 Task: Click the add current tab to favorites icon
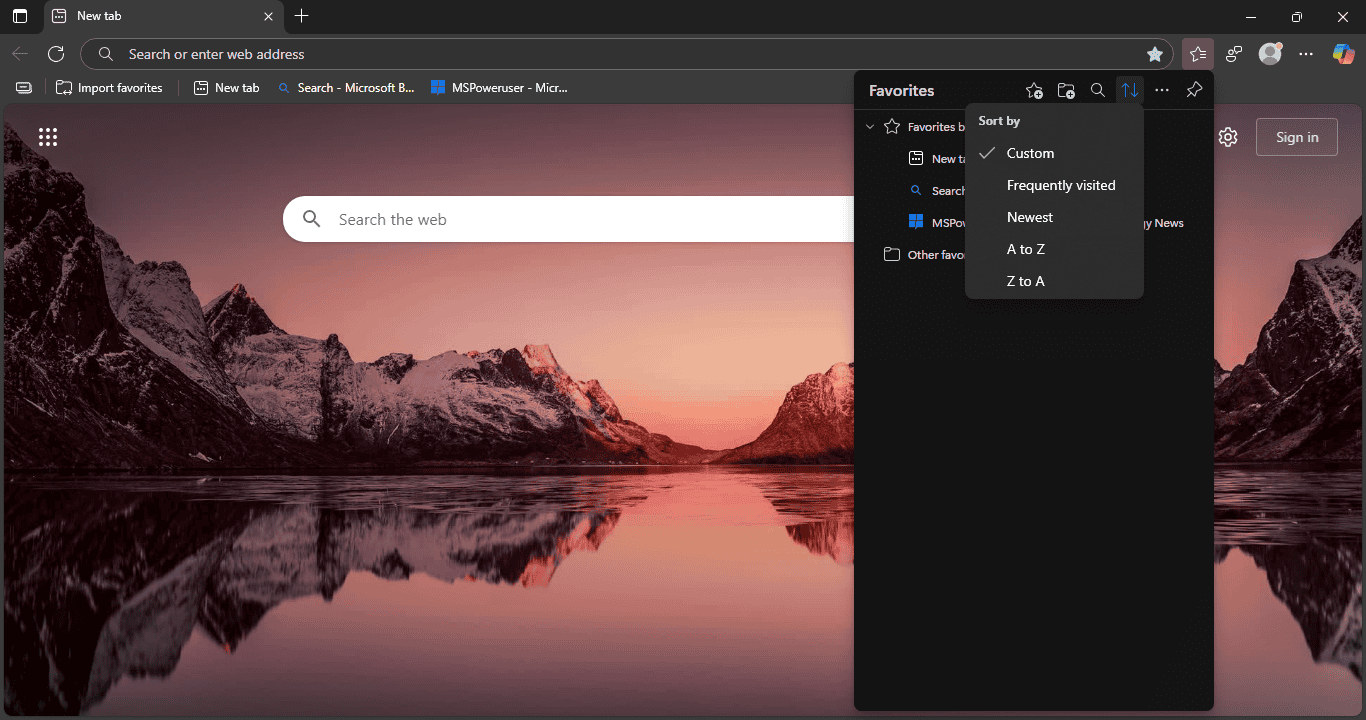coord(1034,90)
